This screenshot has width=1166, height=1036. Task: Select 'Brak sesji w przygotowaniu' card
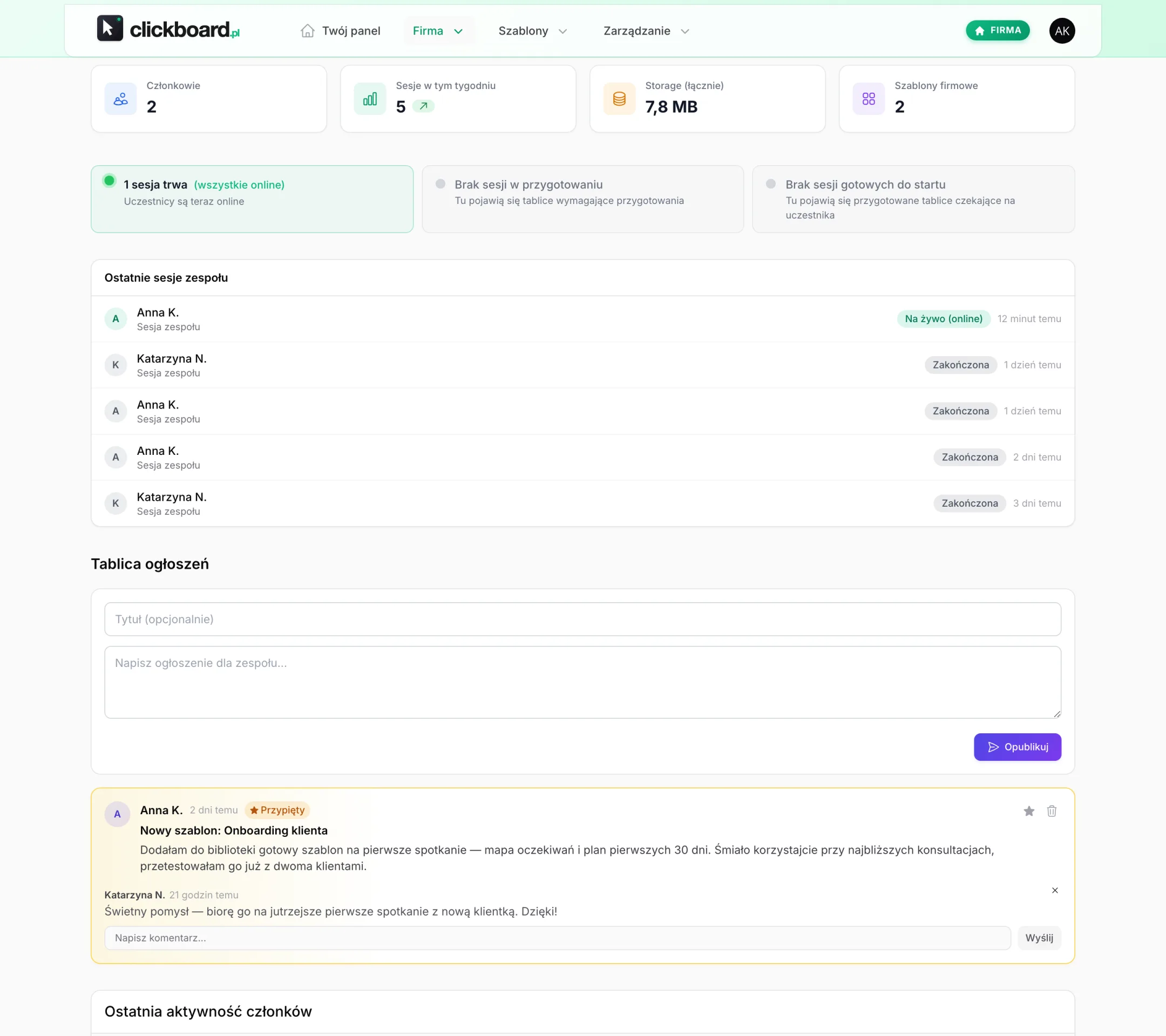582,199
